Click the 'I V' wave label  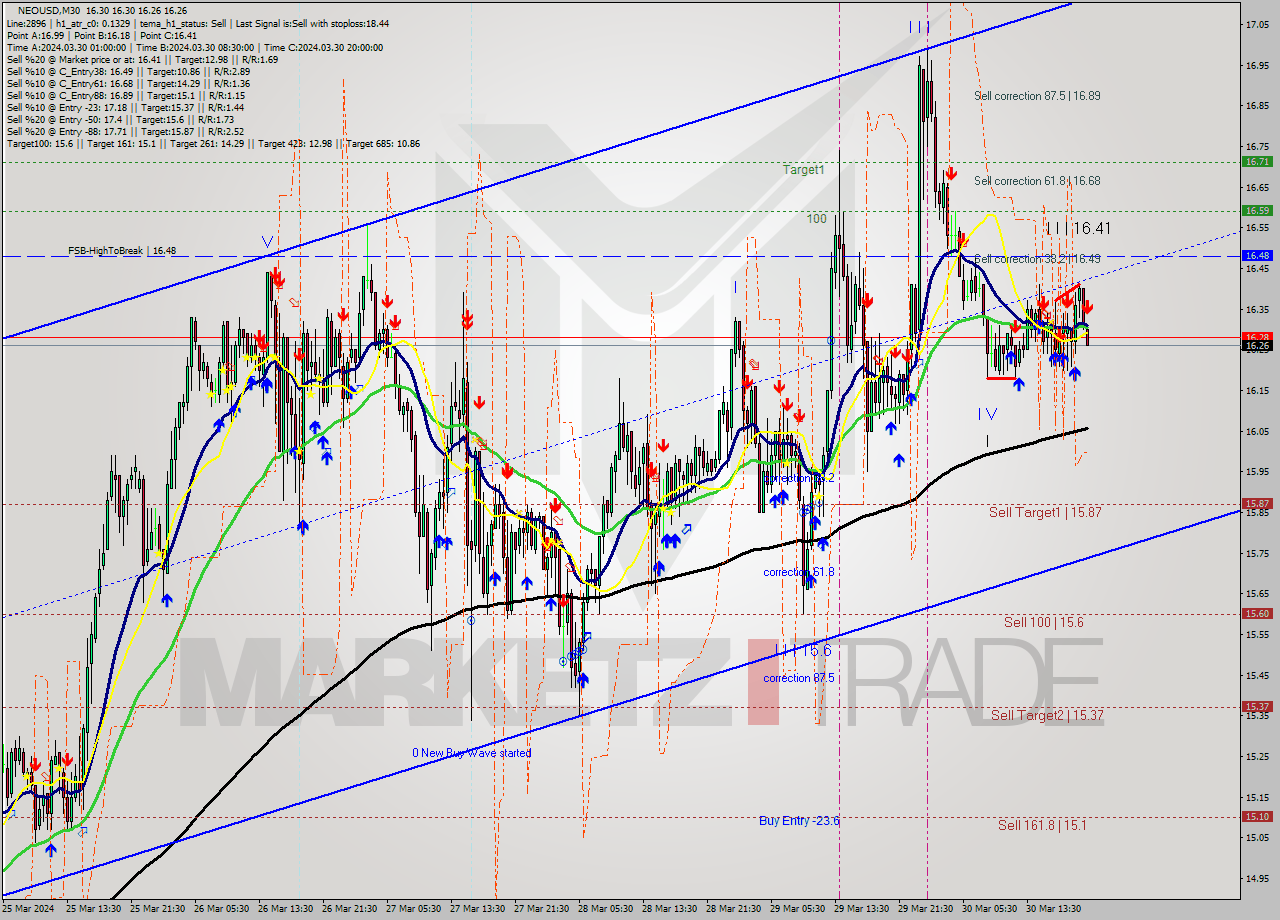point(987,413)
